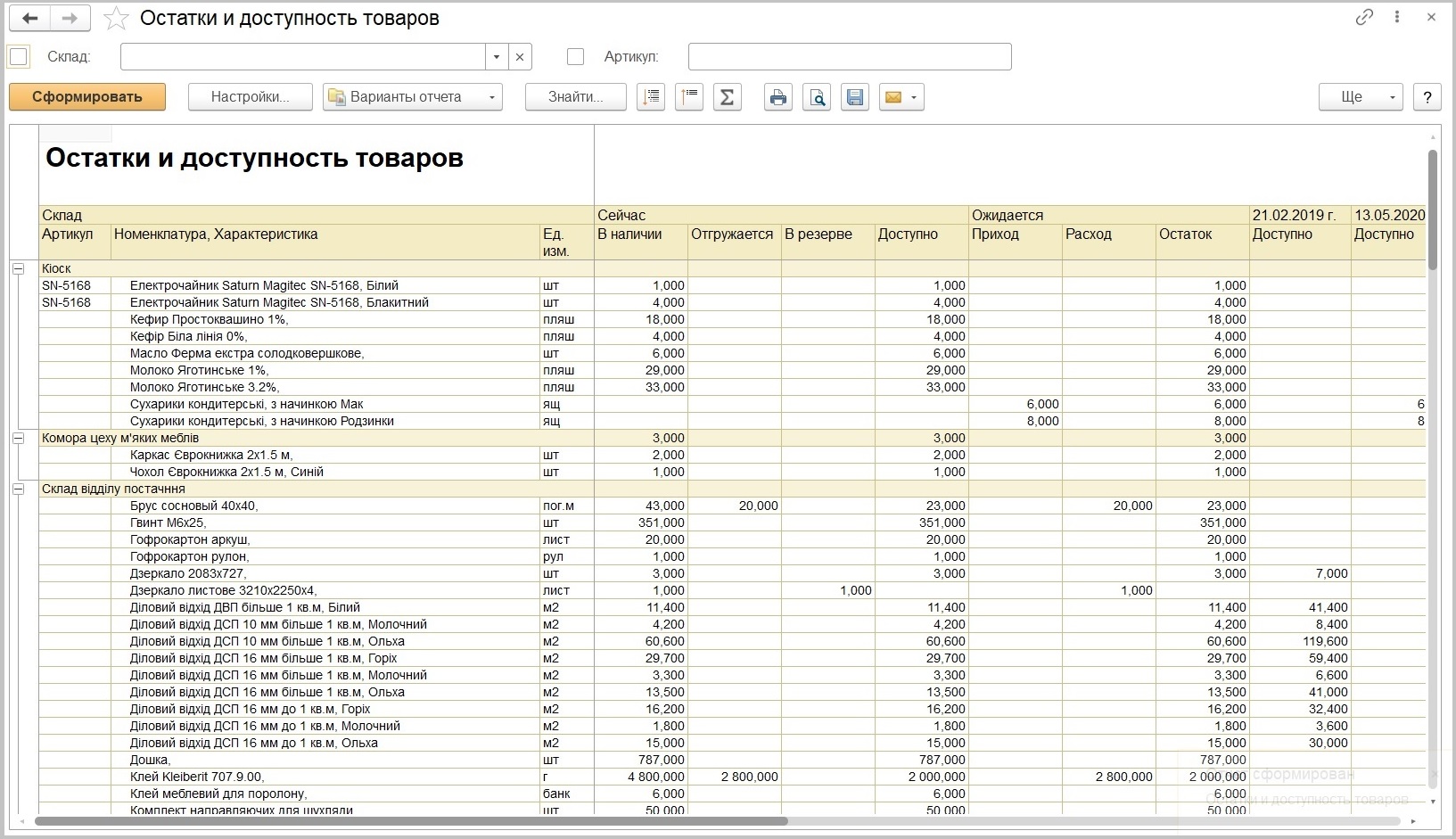Send report by email envelope icon
Screen dimensions: 1456x839
coord(893,97)
